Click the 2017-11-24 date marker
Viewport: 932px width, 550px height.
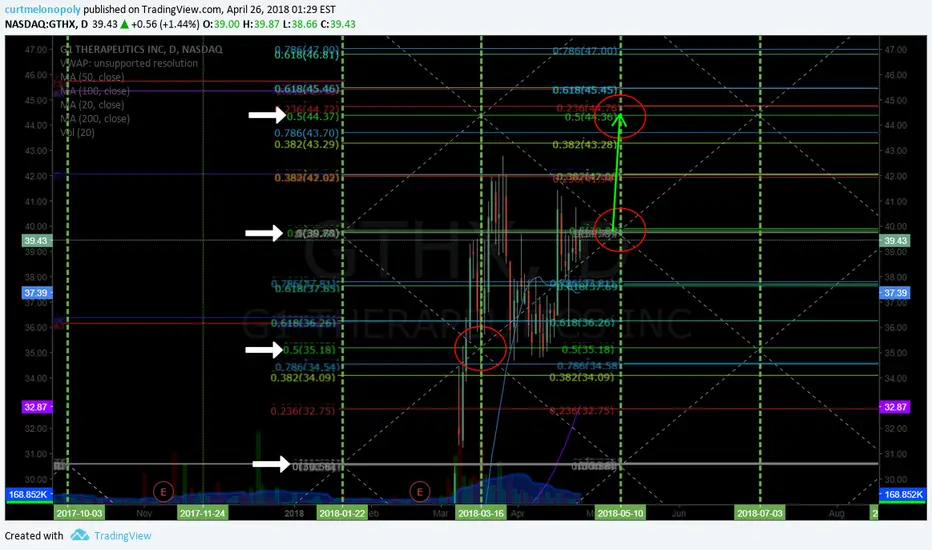203,513
